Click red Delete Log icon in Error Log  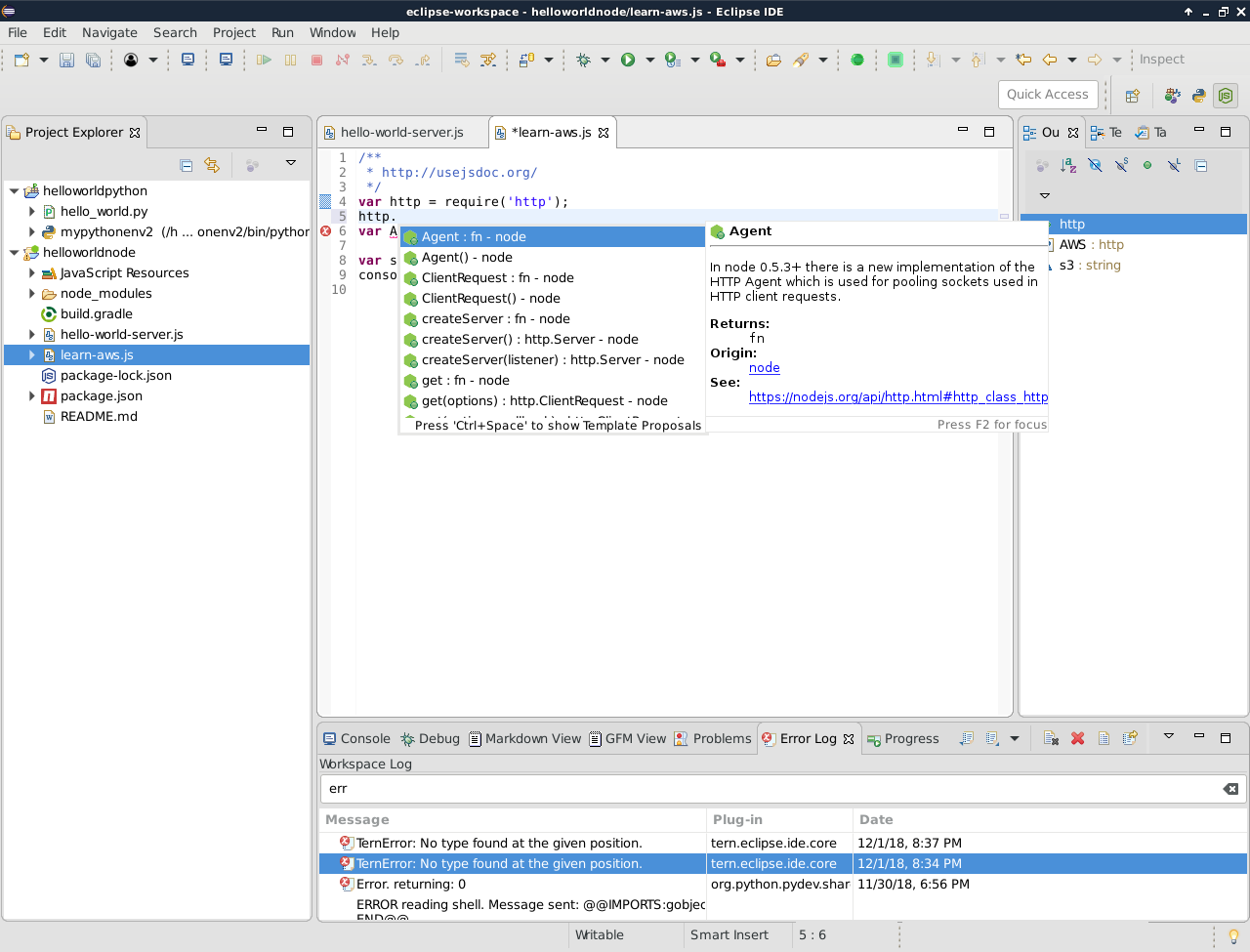[1077, 738]
